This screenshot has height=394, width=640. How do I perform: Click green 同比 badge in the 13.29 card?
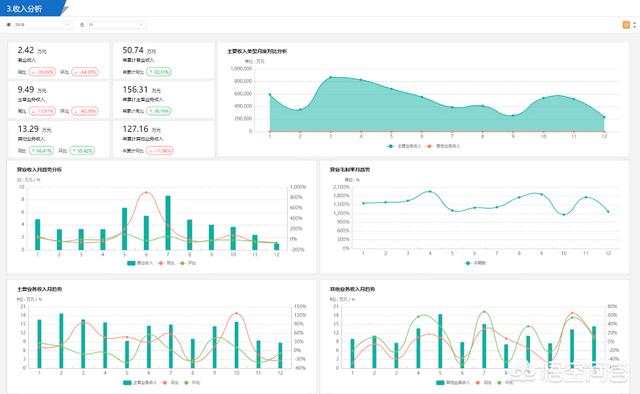[x=41, y=151]
